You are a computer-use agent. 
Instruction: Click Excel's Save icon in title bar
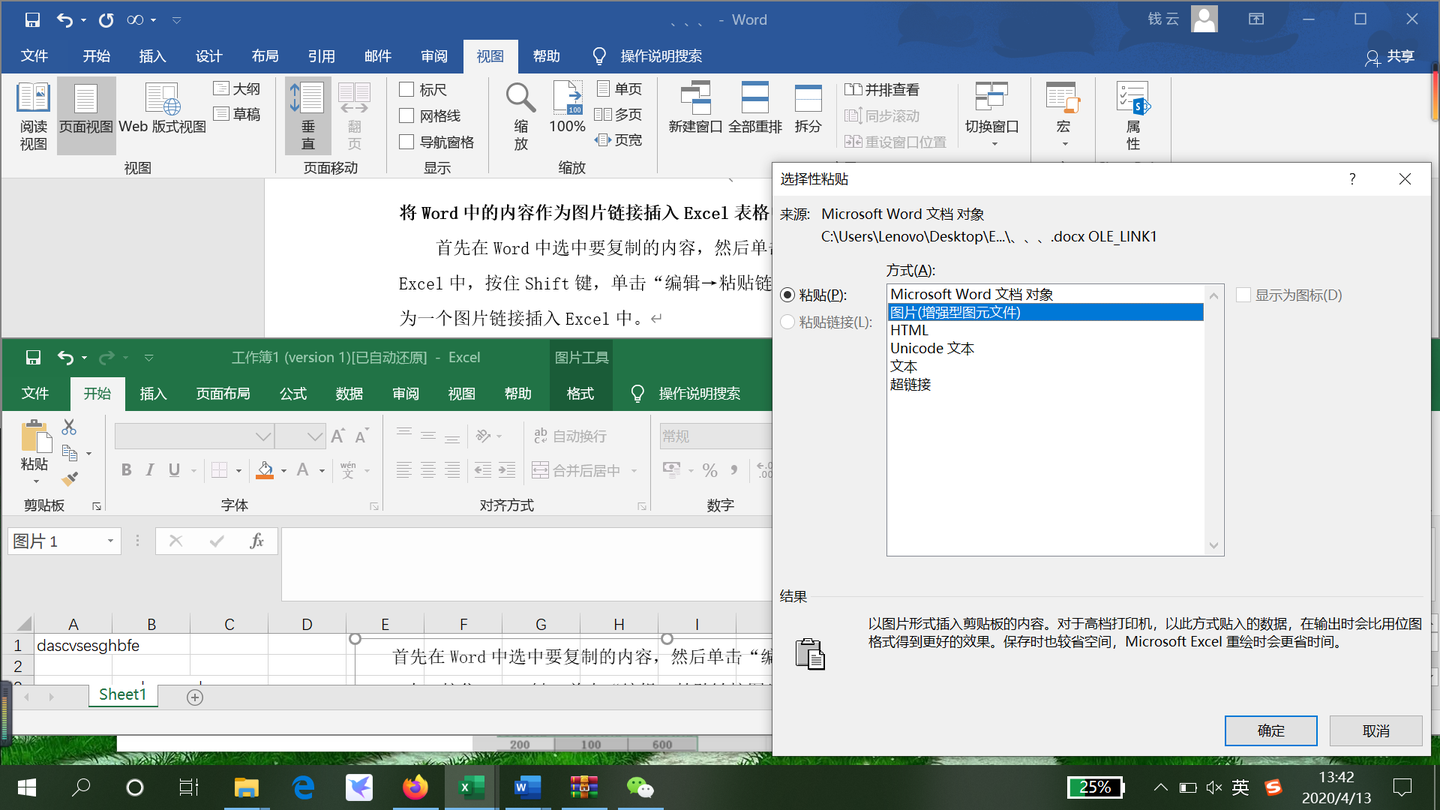33,357
